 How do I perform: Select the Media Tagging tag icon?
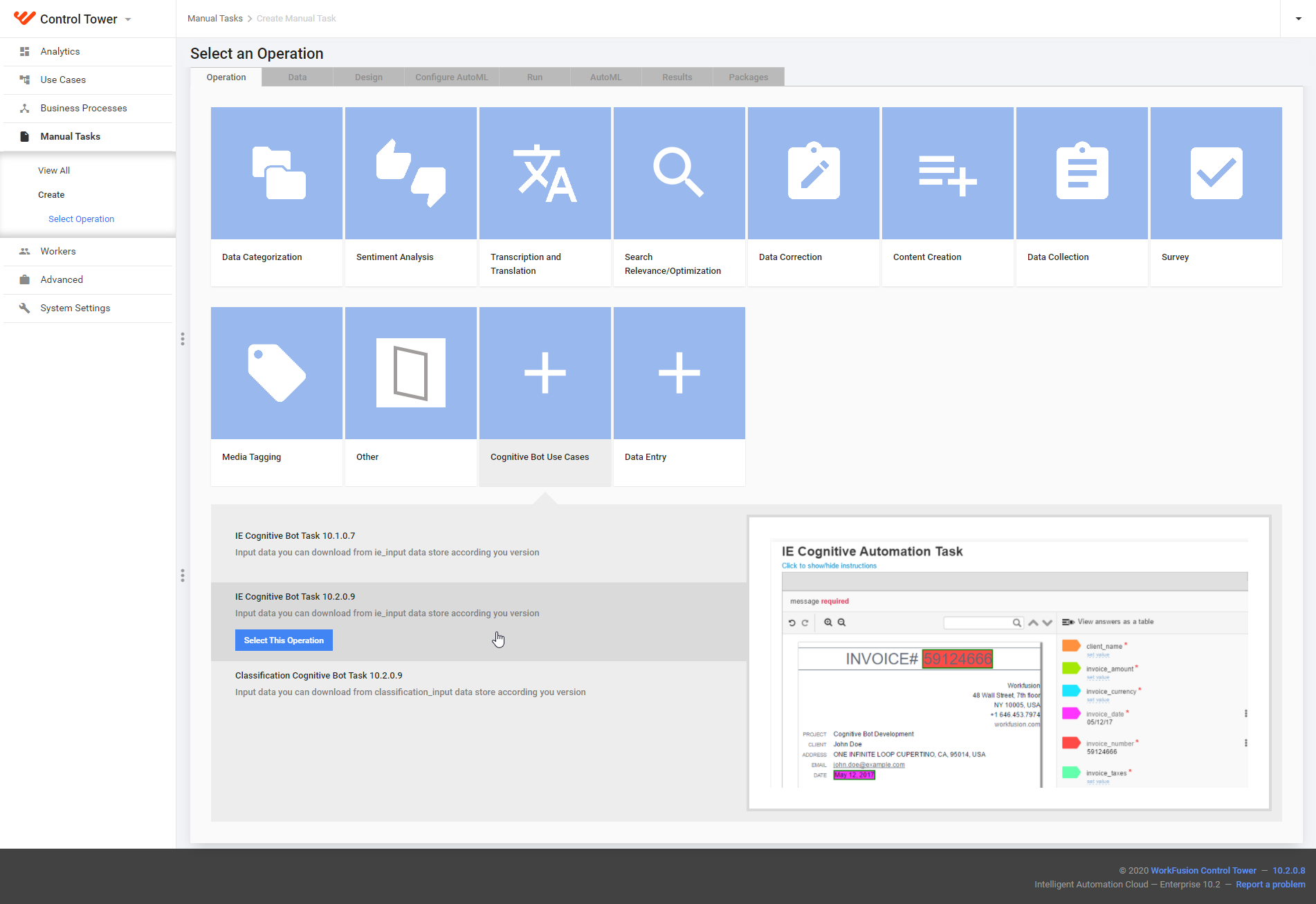pos(277,373)
